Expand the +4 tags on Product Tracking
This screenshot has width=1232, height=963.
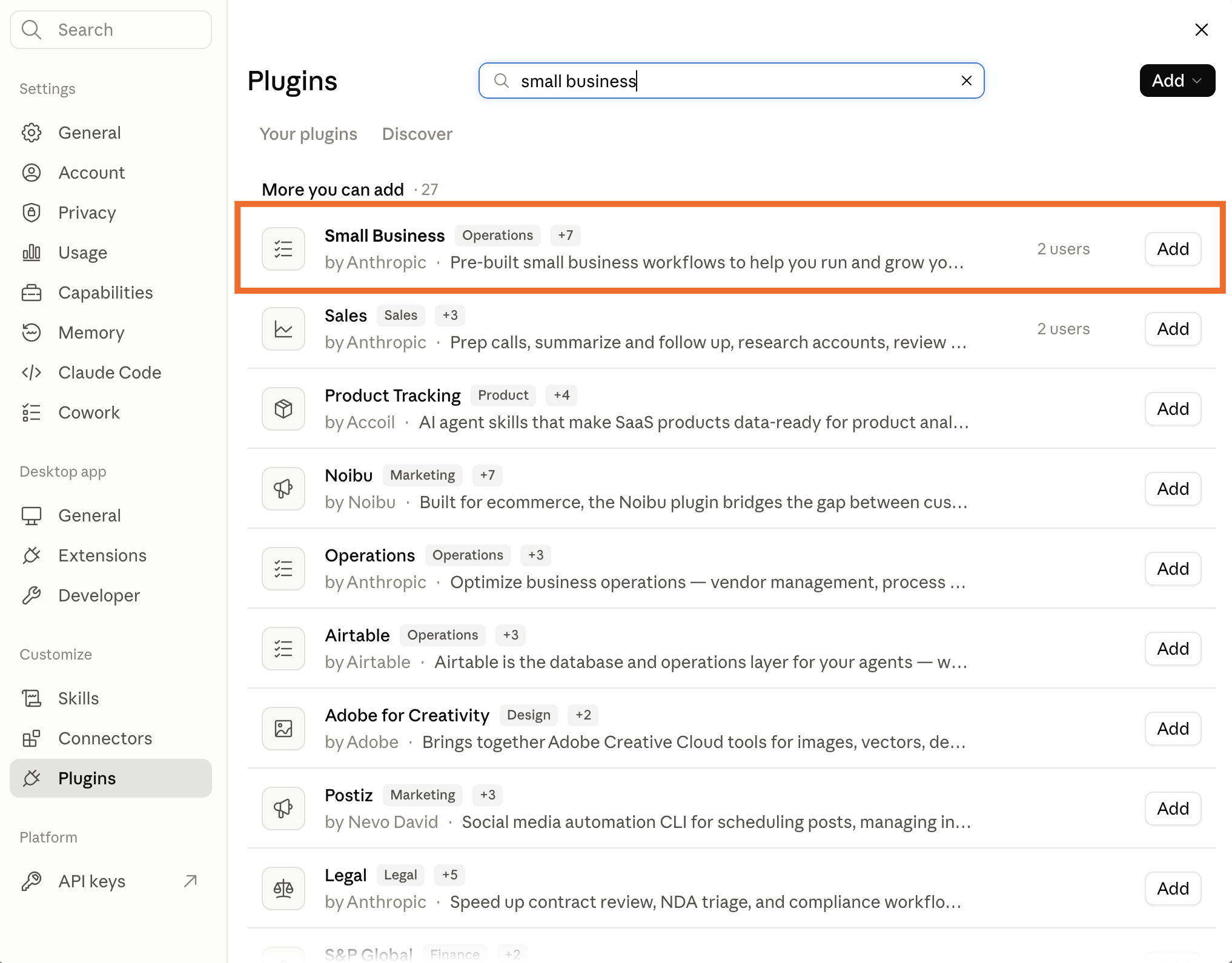click(561, 395)
